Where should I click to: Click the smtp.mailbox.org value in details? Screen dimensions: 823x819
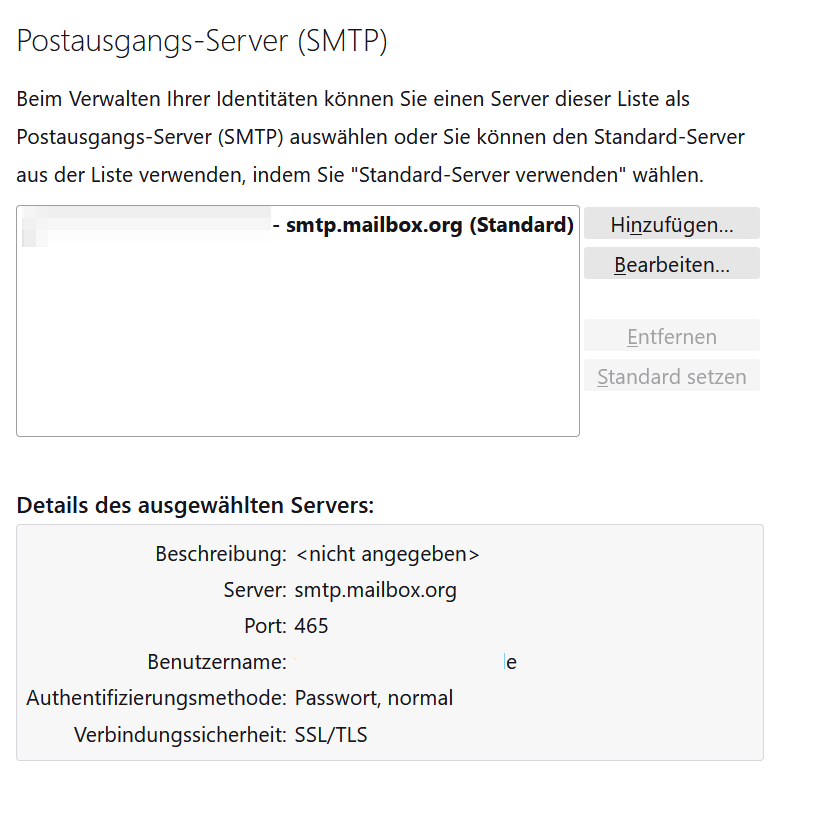click(x=375, y=590)
